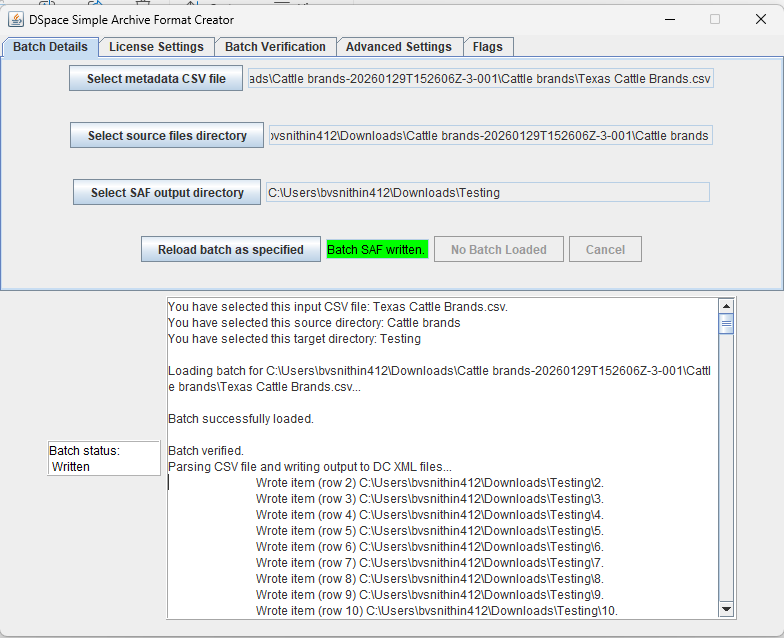This screenshot has width=784, height=638.
Task: Click the Java icon in title bar
Action: click(x=17, y=19)
